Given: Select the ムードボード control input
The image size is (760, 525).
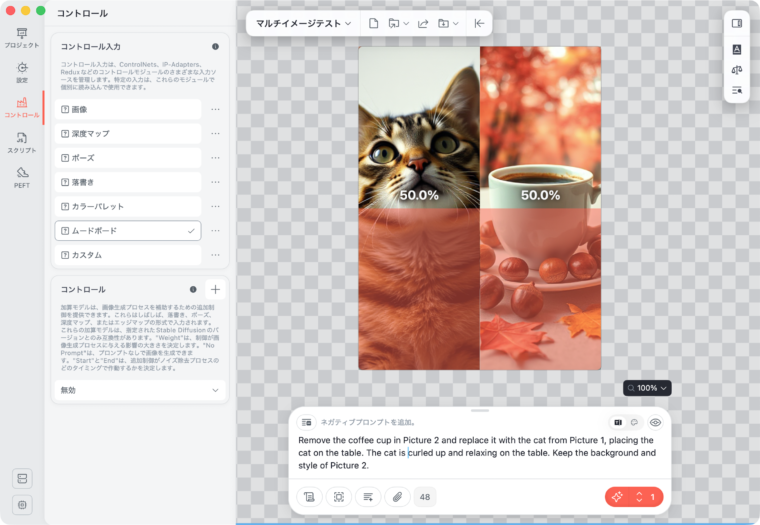Looking at the screenshot, I should pos(127,231).
